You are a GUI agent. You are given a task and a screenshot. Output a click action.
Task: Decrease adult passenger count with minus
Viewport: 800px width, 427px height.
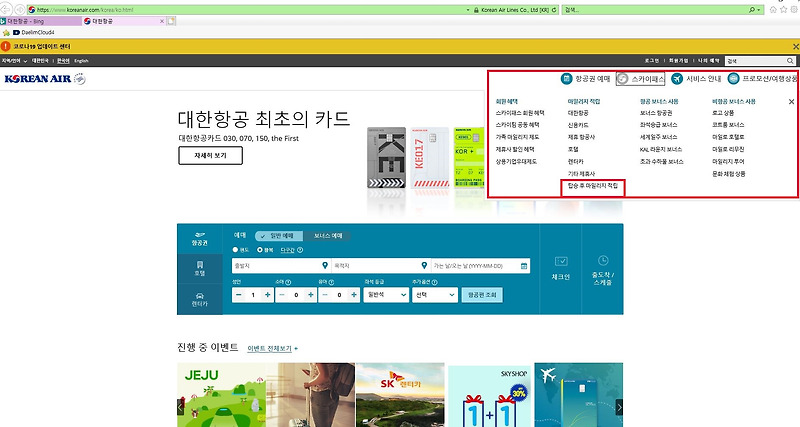(x=238, y=295)
